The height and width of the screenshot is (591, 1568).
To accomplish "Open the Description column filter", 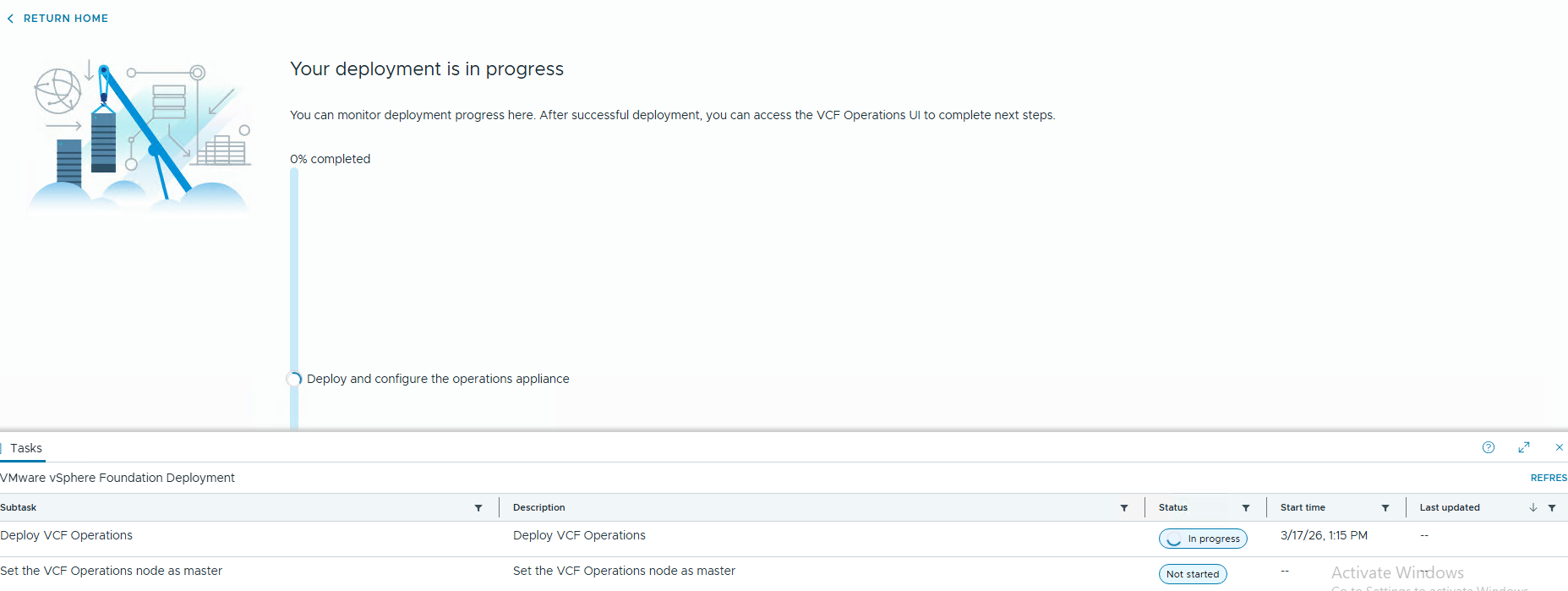I will (x=1124, y=508).
